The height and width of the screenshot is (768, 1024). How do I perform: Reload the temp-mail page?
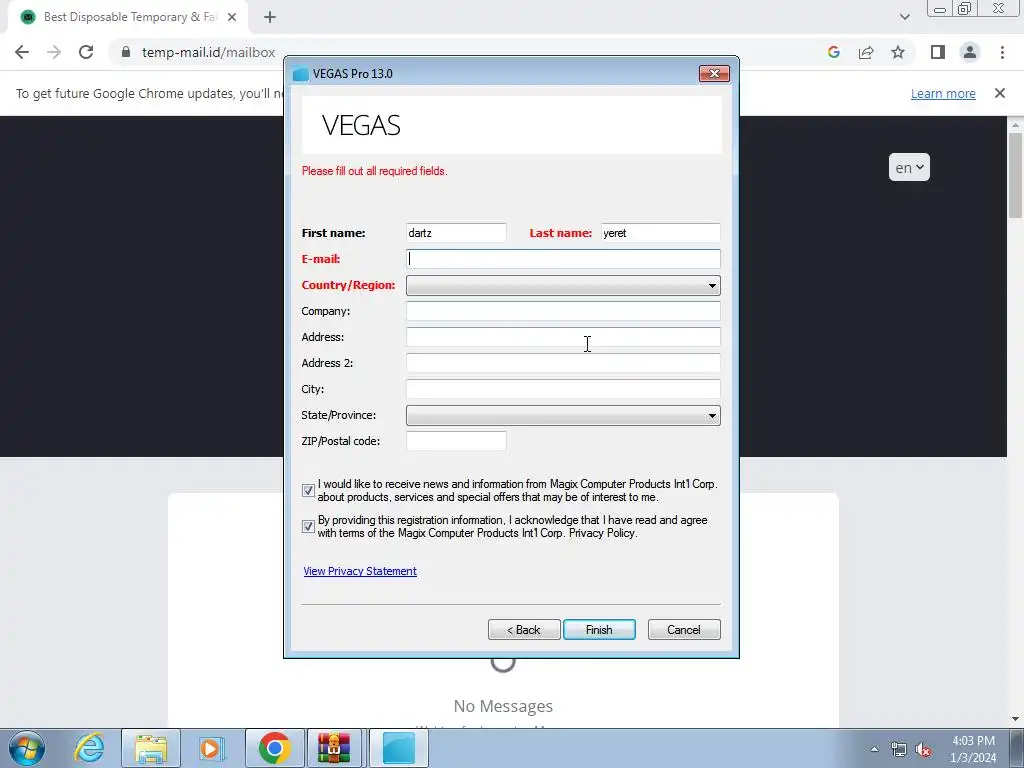(x=86, y=52)
